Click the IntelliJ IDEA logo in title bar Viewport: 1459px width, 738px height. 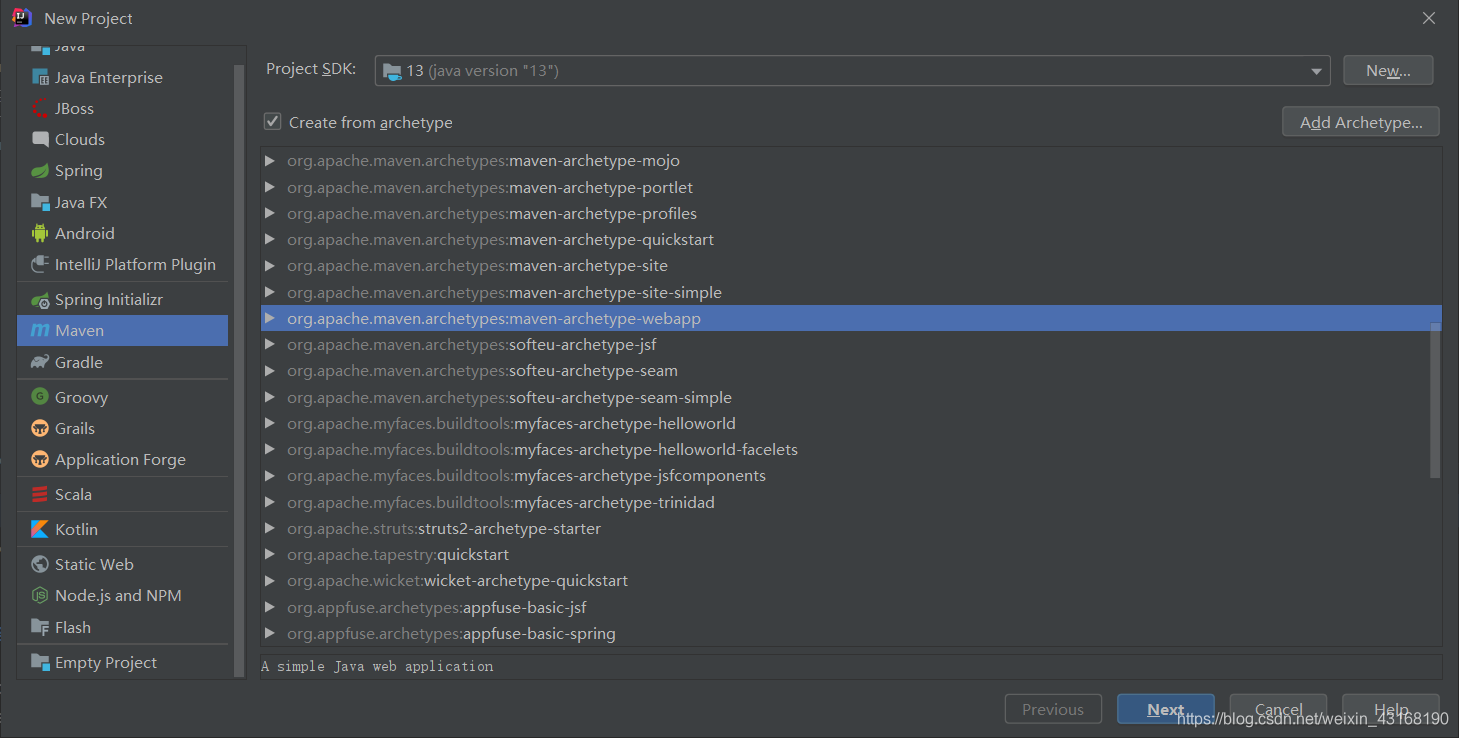click(x=22, y=18)
